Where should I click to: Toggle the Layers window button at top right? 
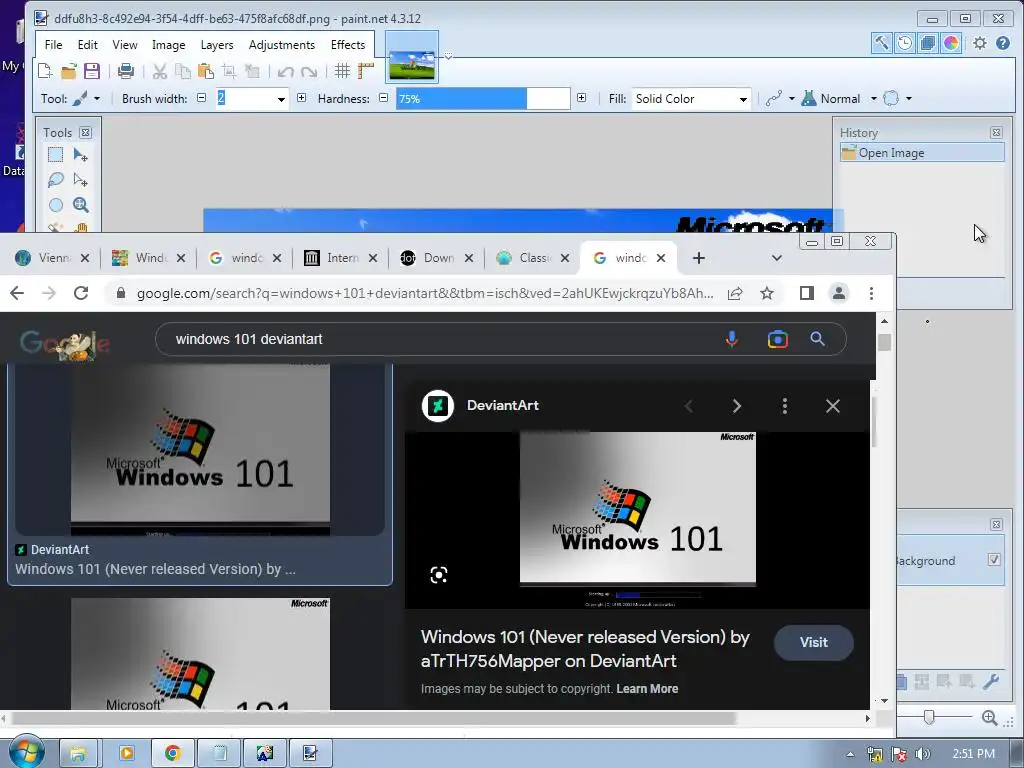tap(927, 43)
